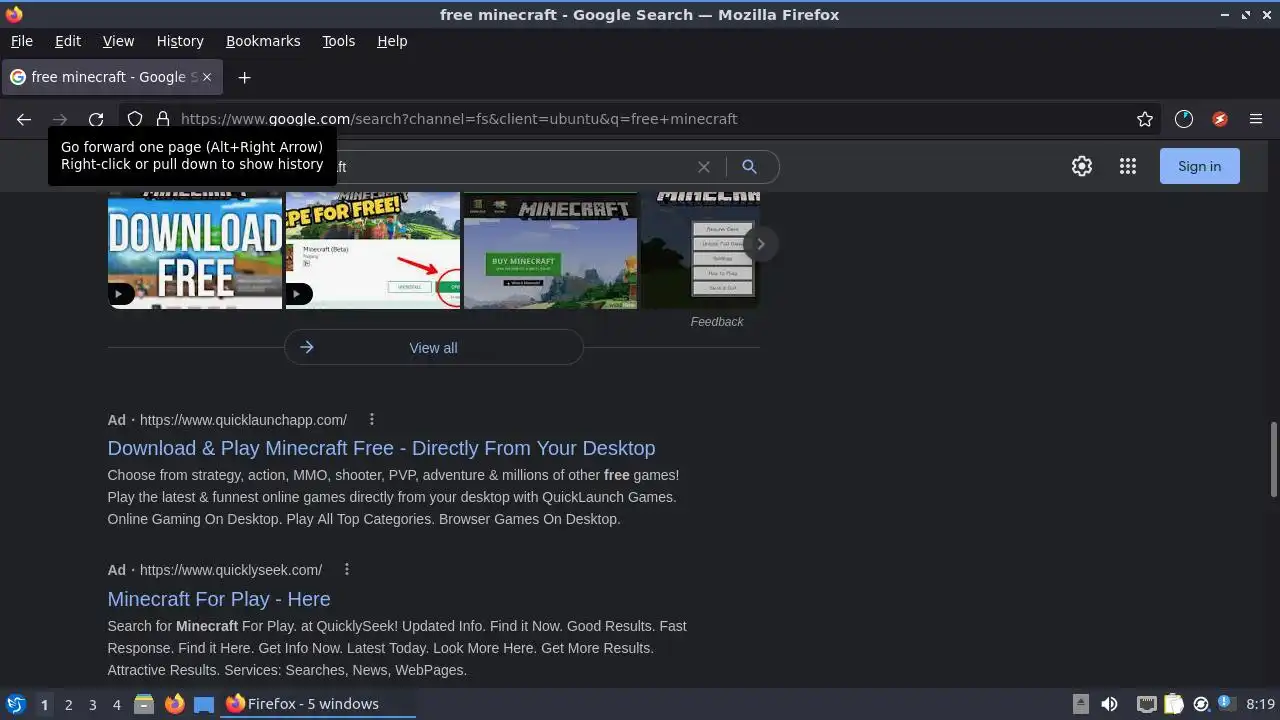Open the Buy Minecraft video thumbnail
The image size is (1280, 720).
pyautogui.click(x=551, y=250)
